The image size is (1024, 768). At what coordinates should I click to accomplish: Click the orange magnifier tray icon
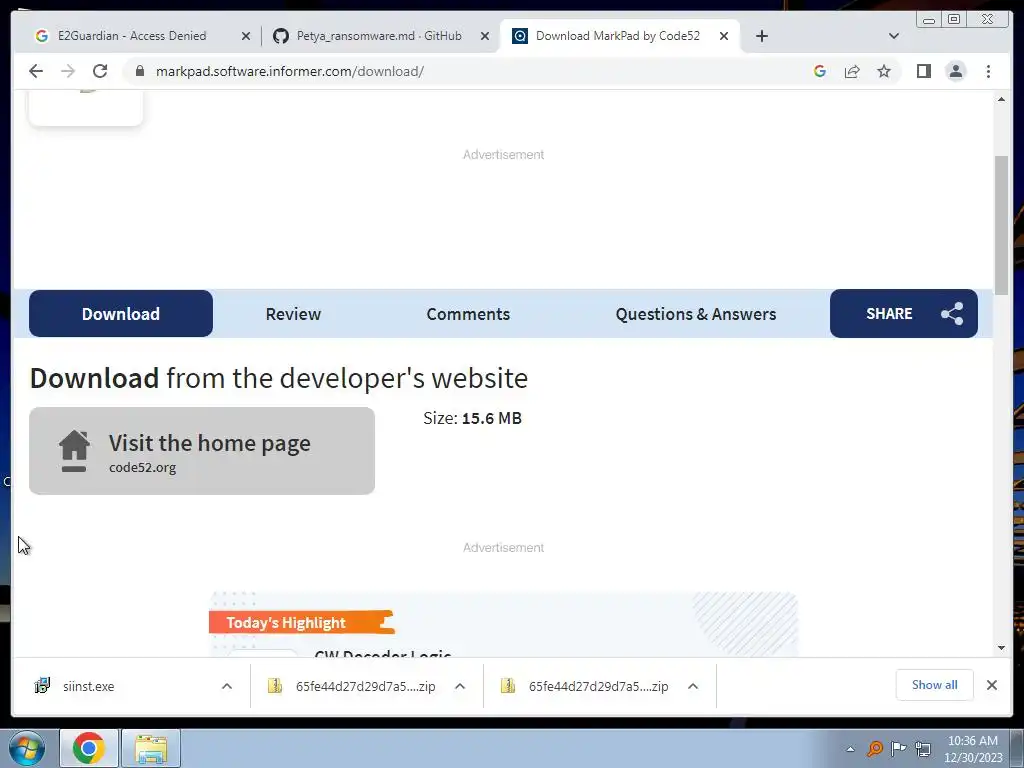coord(874,748)
